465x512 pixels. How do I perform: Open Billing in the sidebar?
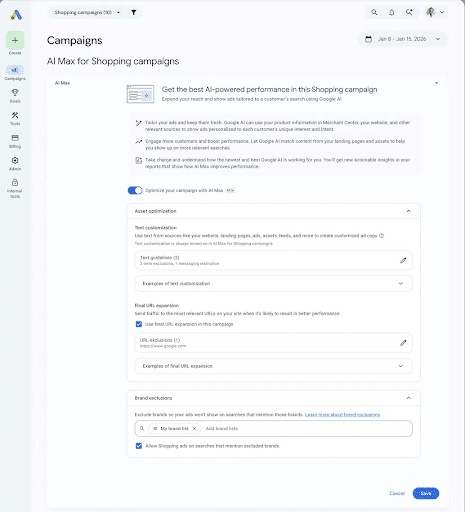coord(15,141)
